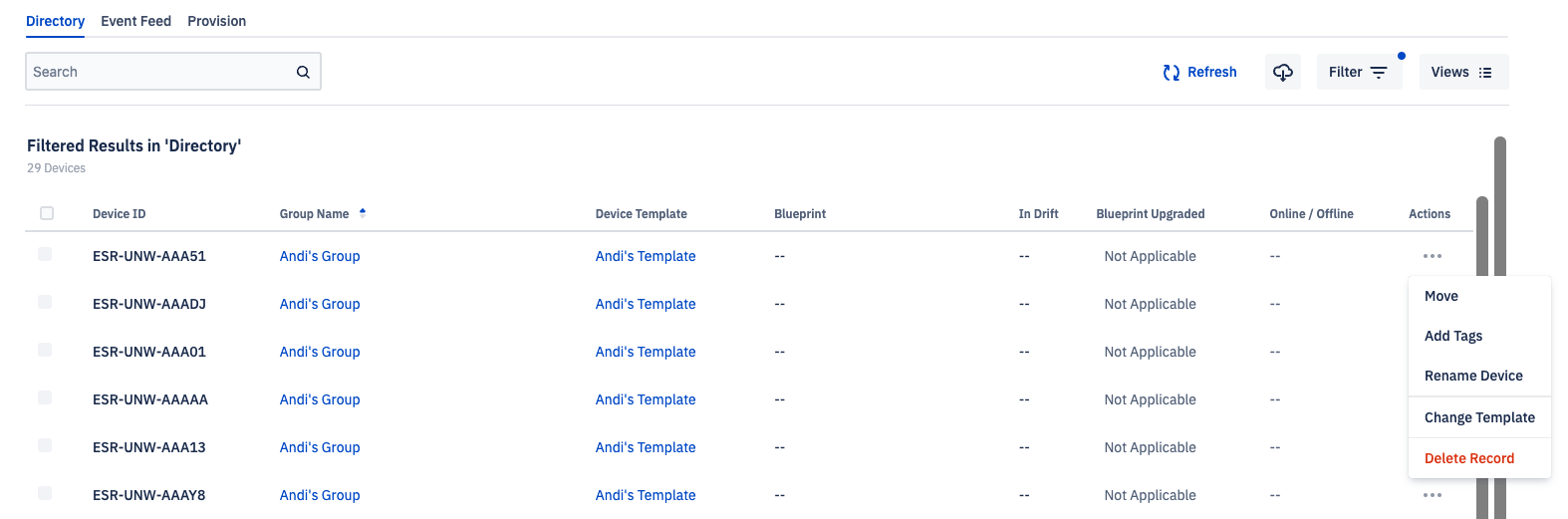1568x519 pixels.
Task: Open Andi's Group link for ESR-UNW-AAA01
Action: tap(320, 352)
